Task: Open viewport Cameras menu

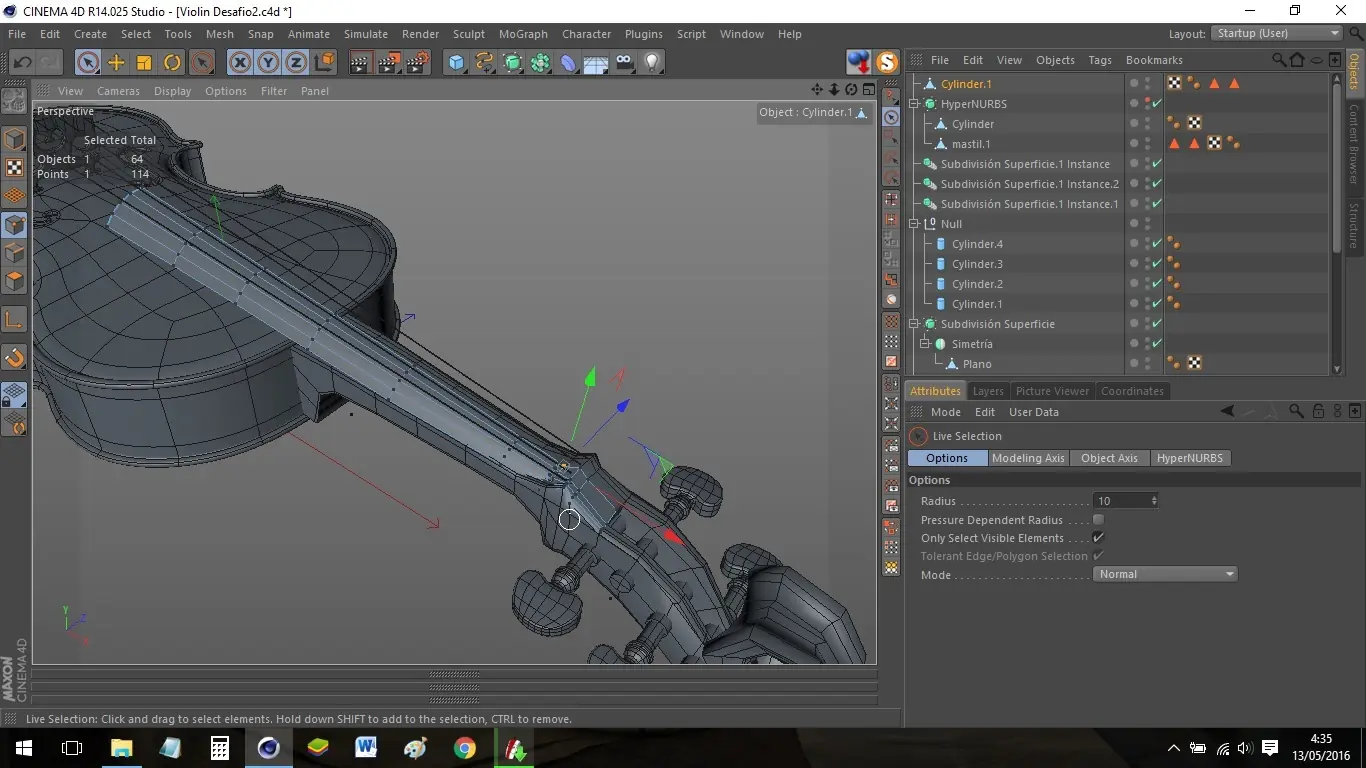Action: point(118,91)
